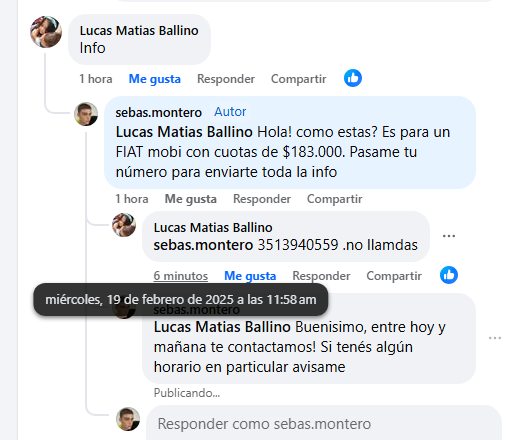The width and height of the screenshot is (515, 440).
Task: Click Responder under the phone number comment
Action: [321, 276]
